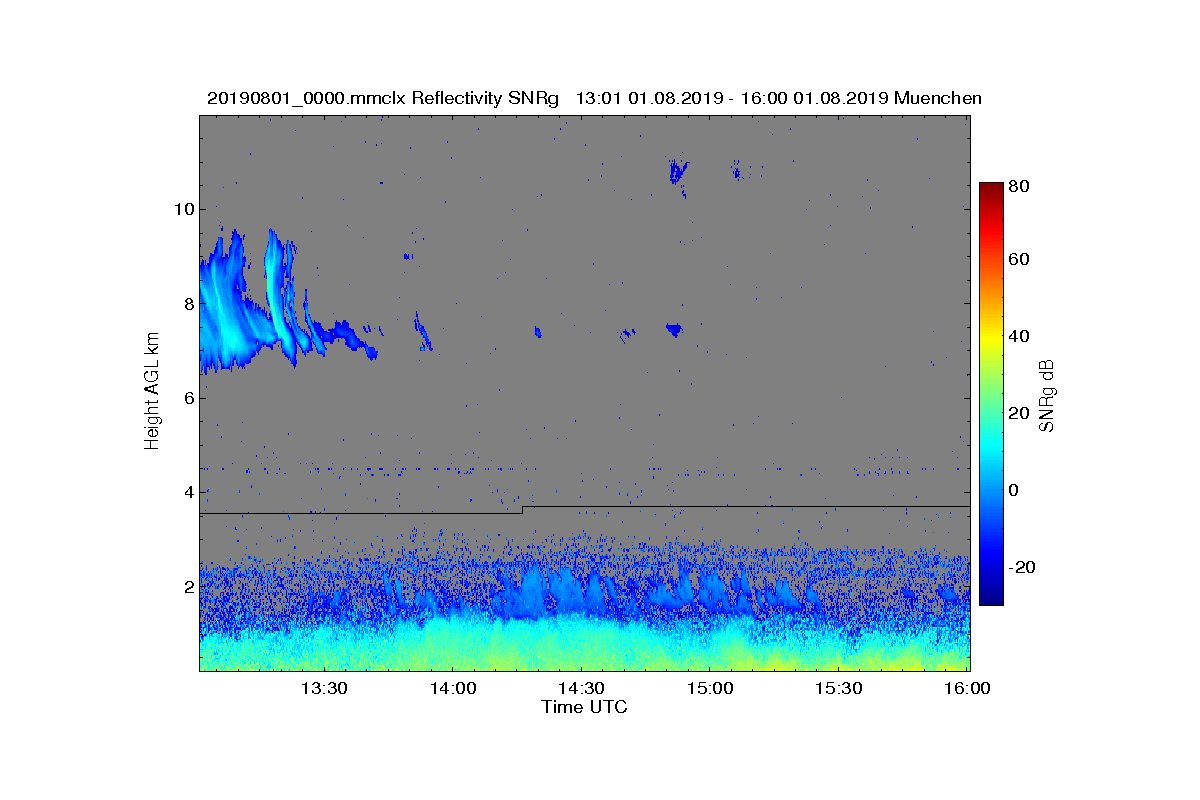Click the dark blue bottom of the colorbar
This screenshot has height=800, width=1200.
(991, 597)
